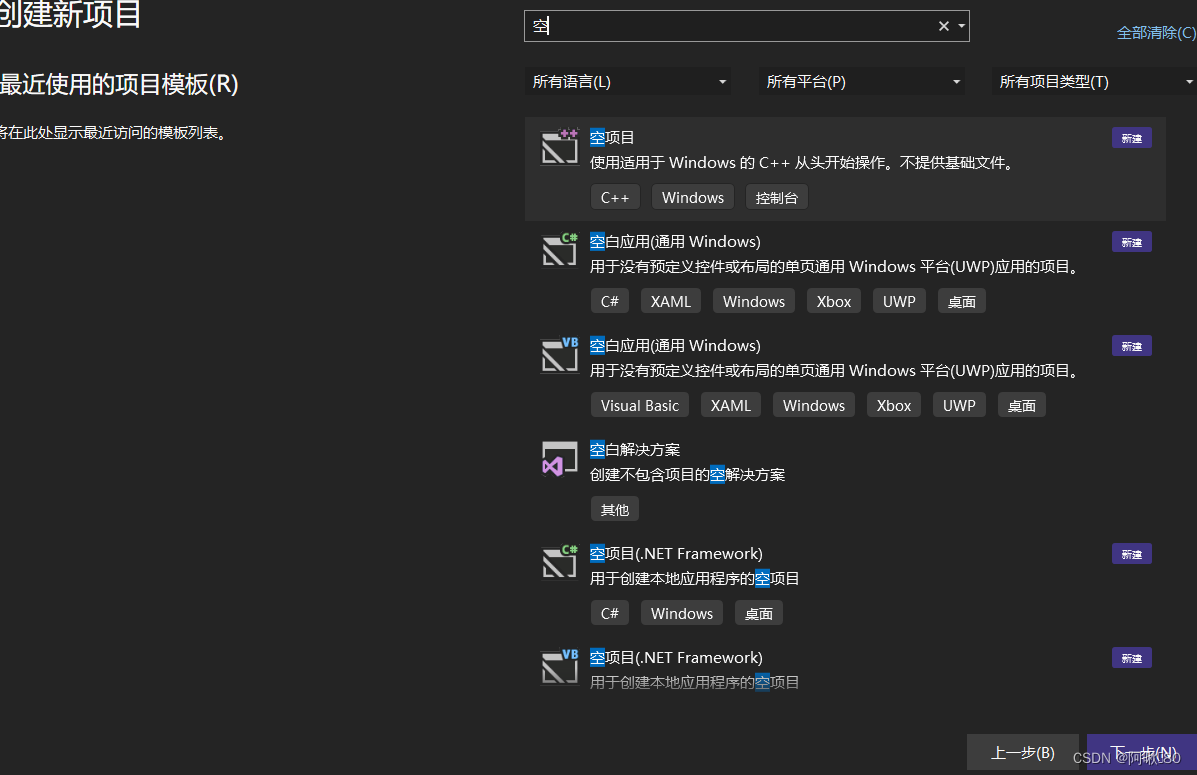Click 新建 badge on C# 空项目(.NET Framework)
1197x775 pixels.
click(x=1131, y=554)
